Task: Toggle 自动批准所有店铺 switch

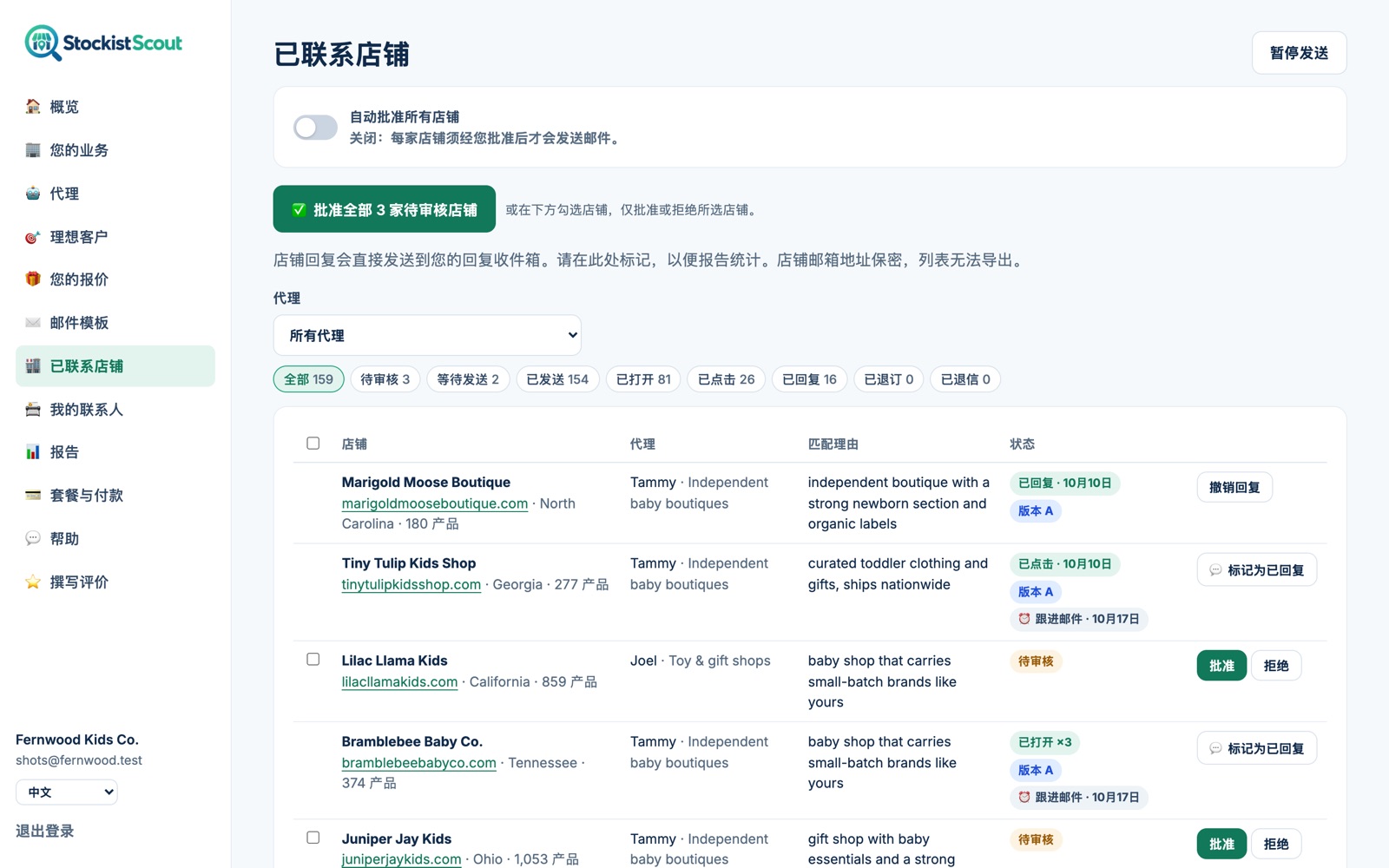Action: [x=315, y=128]
